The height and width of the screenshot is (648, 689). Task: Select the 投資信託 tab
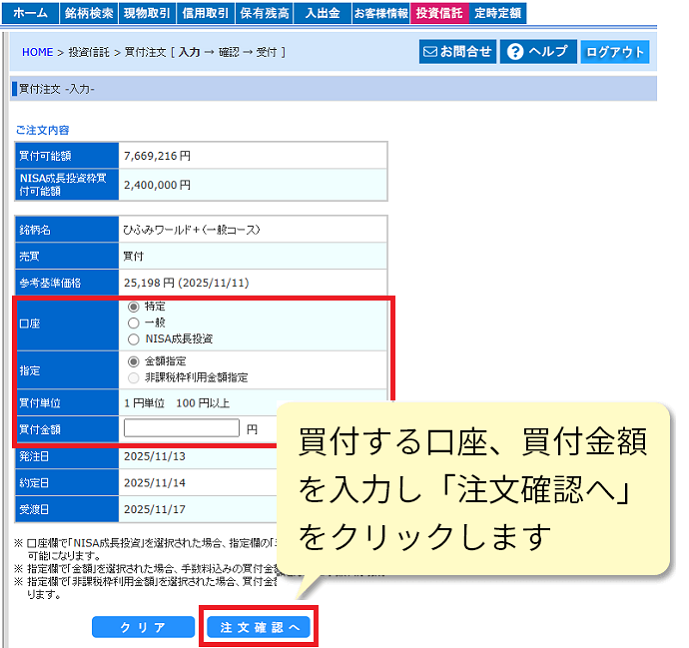439,13
